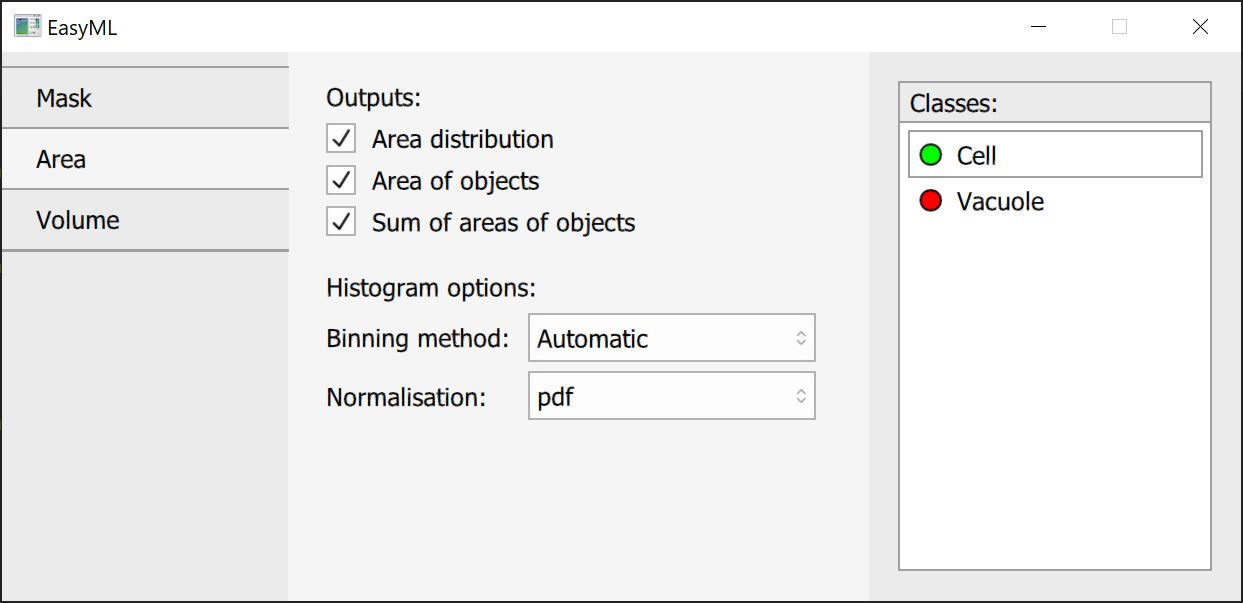
Task: Disable the Area of objects checkbox
Action: tap(342, 181)
